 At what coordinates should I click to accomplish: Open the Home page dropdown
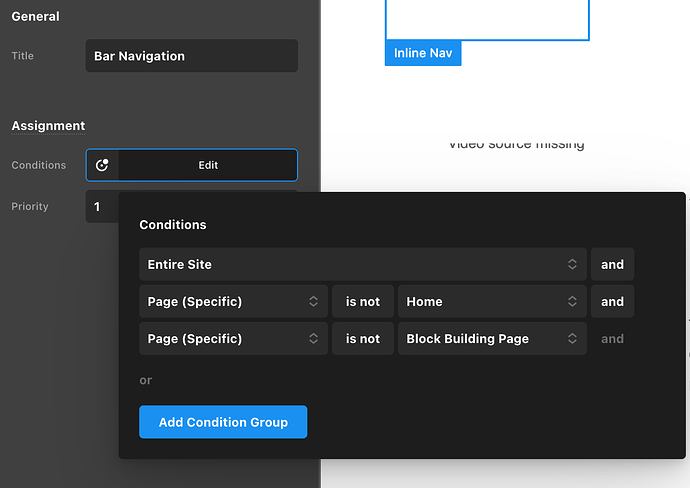click(x=491, y=301)
